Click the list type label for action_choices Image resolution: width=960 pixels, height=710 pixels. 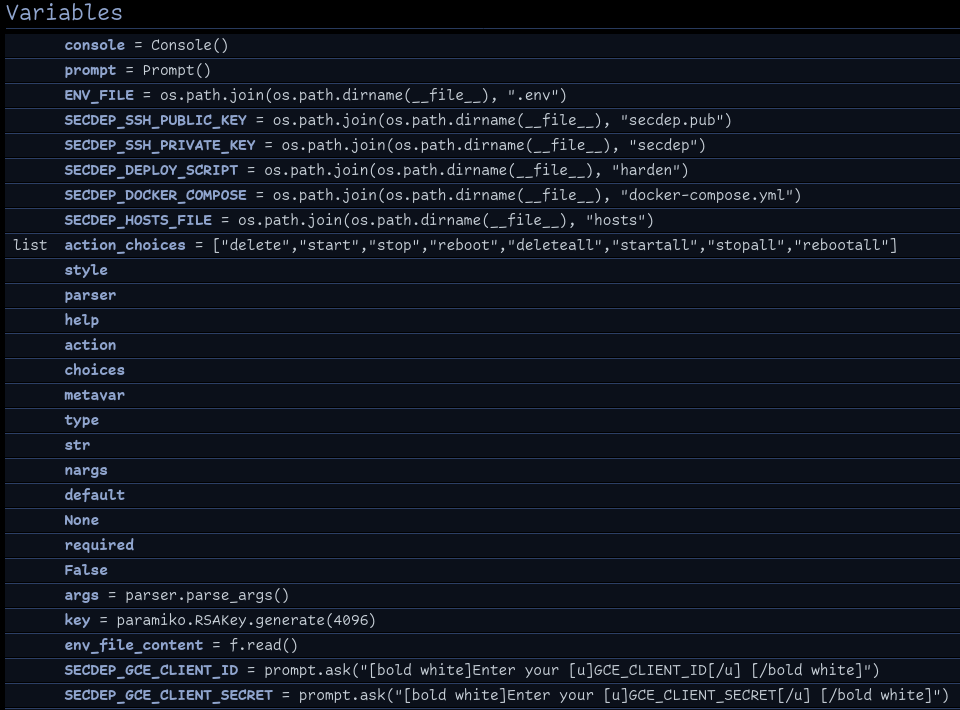click(30, 245)
